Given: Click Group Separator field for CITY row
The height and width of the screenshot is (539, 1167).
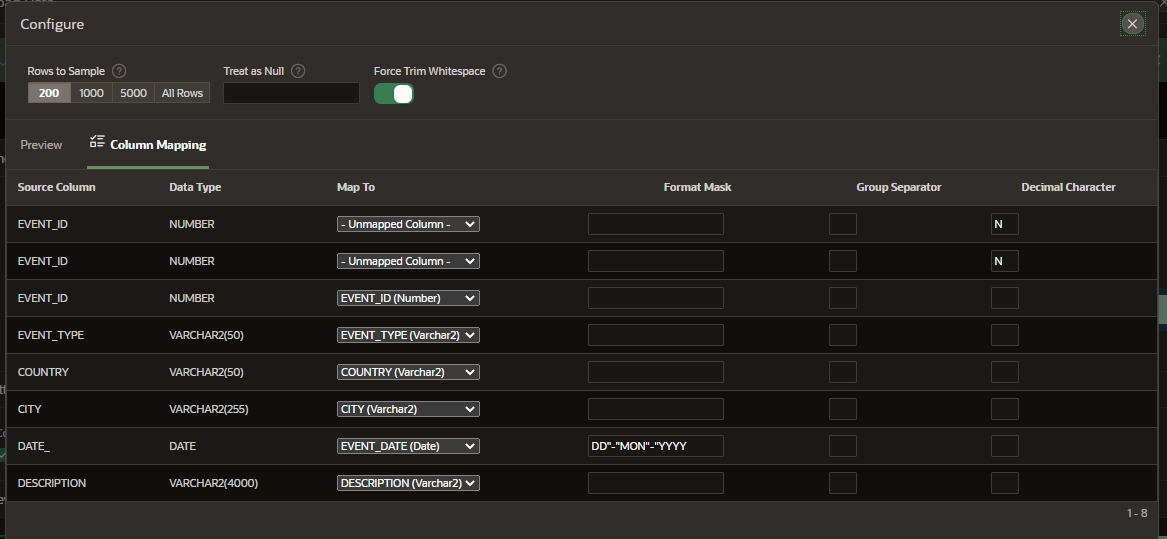Looking at the screenshot, I should click(x=843, y=409).
